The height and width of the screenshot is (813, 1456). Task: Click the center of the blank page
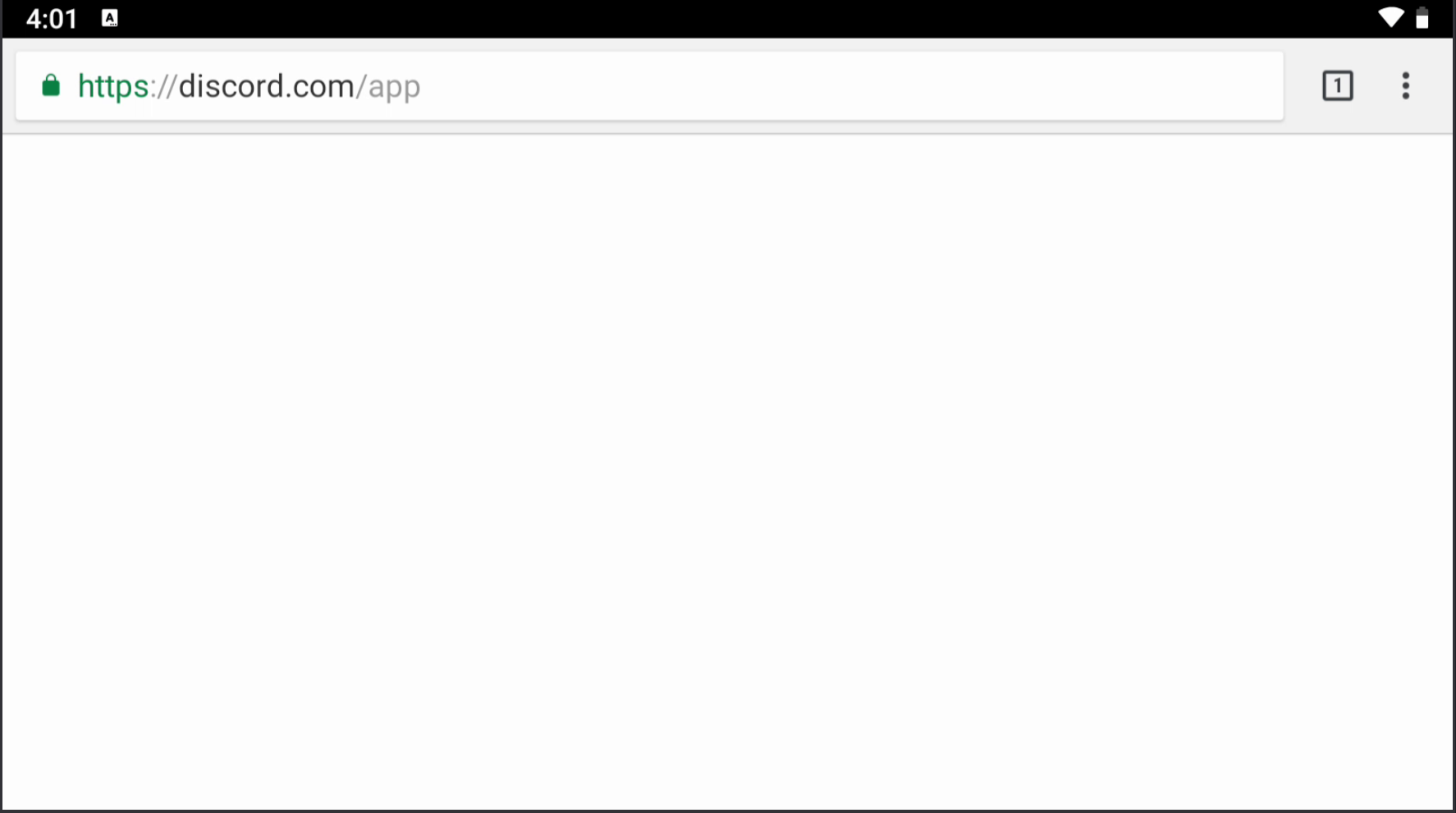[x=728, y=472]
